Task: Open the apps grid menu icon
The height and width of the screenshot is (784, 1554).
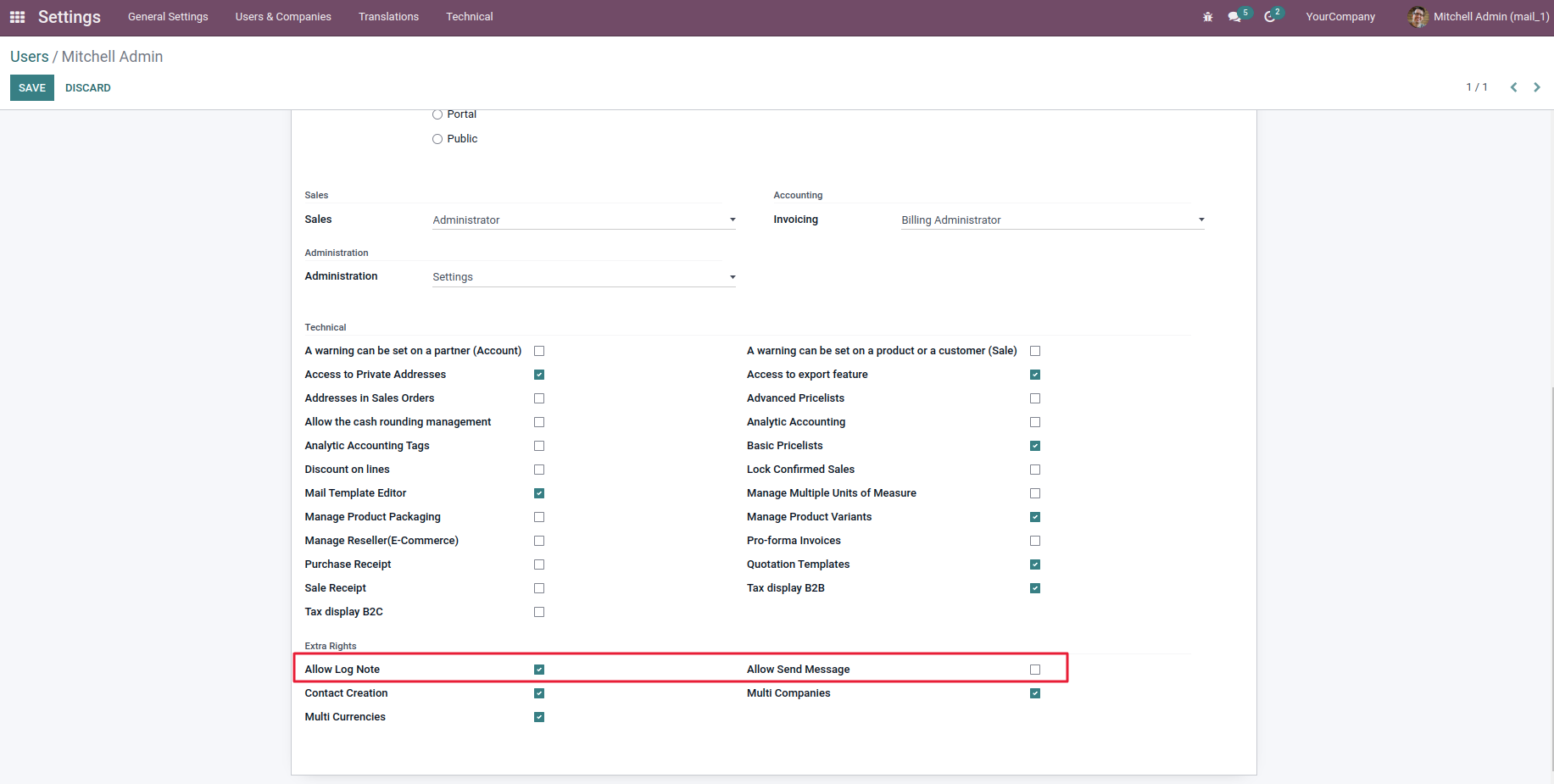Action: tap(17, 17)
